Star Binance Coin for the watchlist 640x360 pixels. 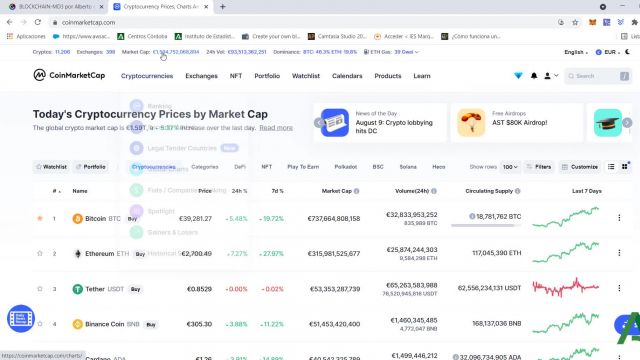click(40, 324)
